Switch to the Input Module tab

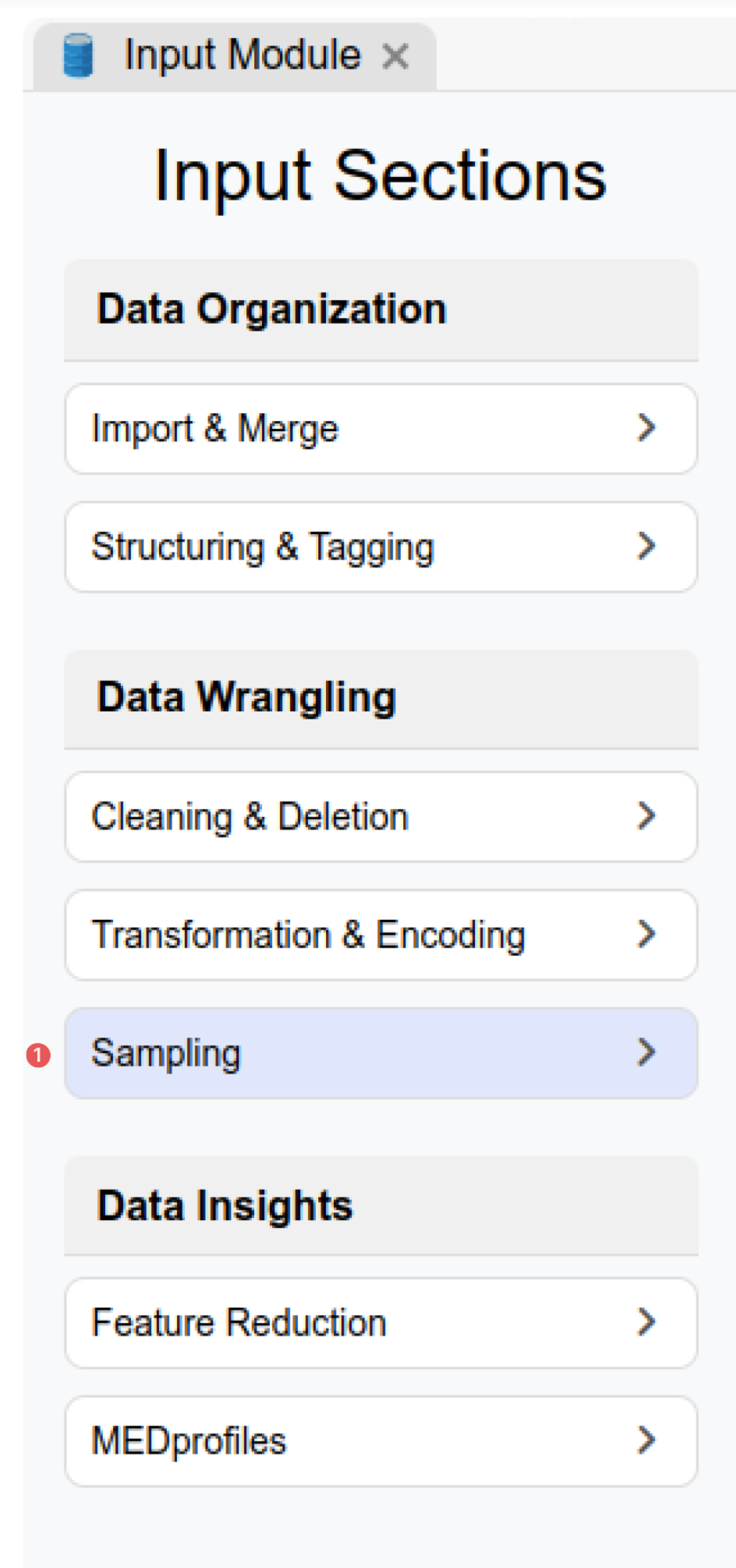(243, 56)
